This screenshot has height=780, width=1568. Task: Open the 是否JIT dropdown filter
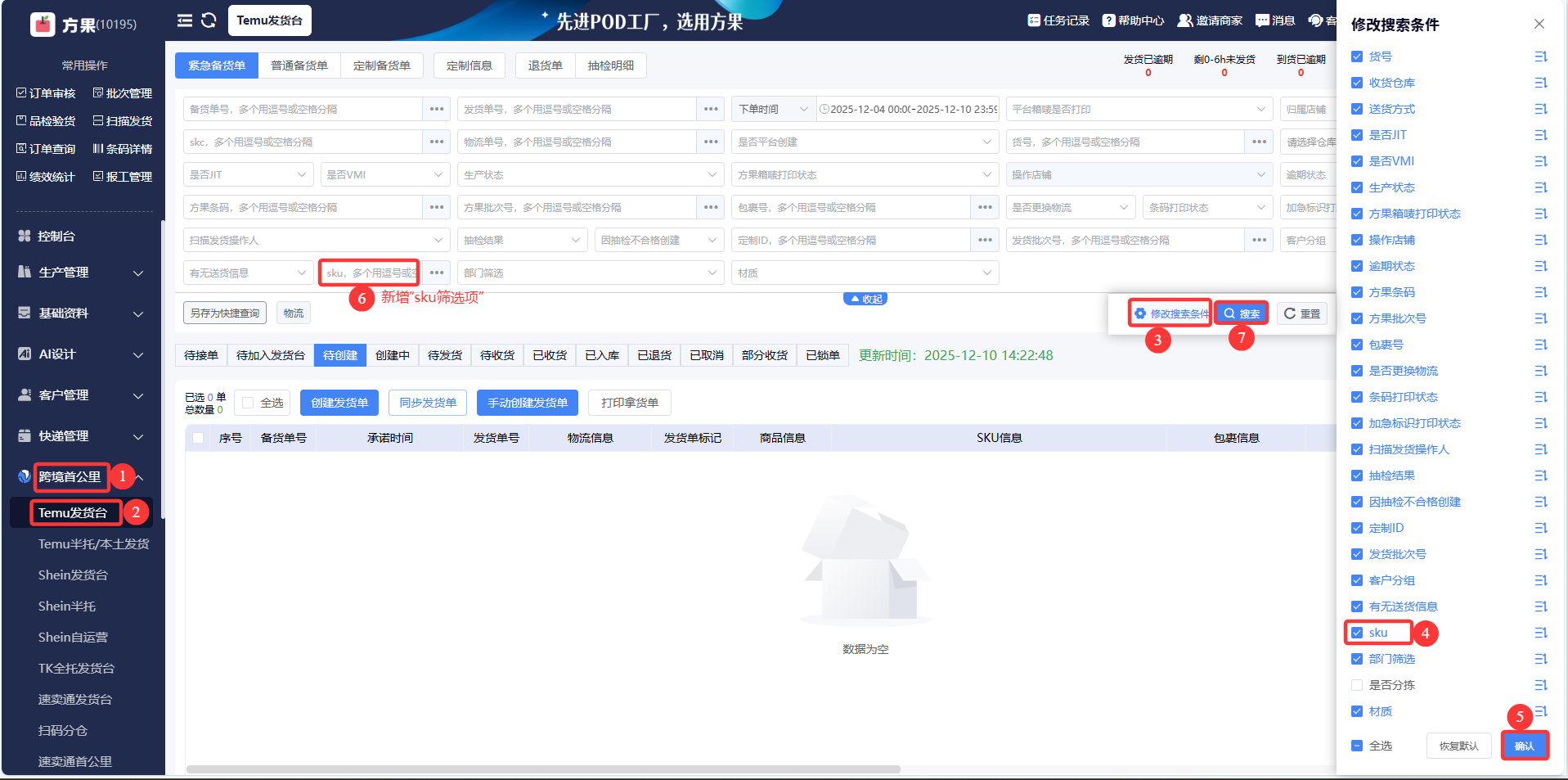tap(249, 174)
